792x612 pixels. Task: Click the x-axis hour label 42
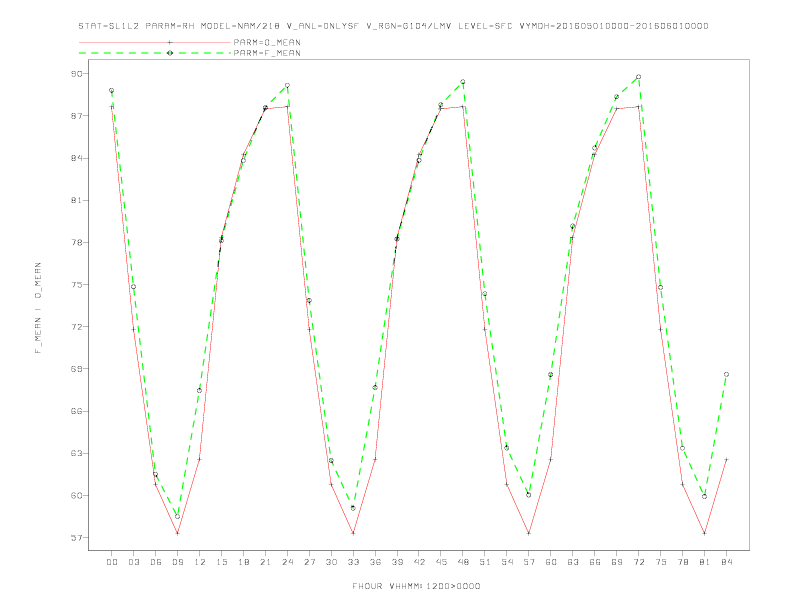tap(419, 562)
